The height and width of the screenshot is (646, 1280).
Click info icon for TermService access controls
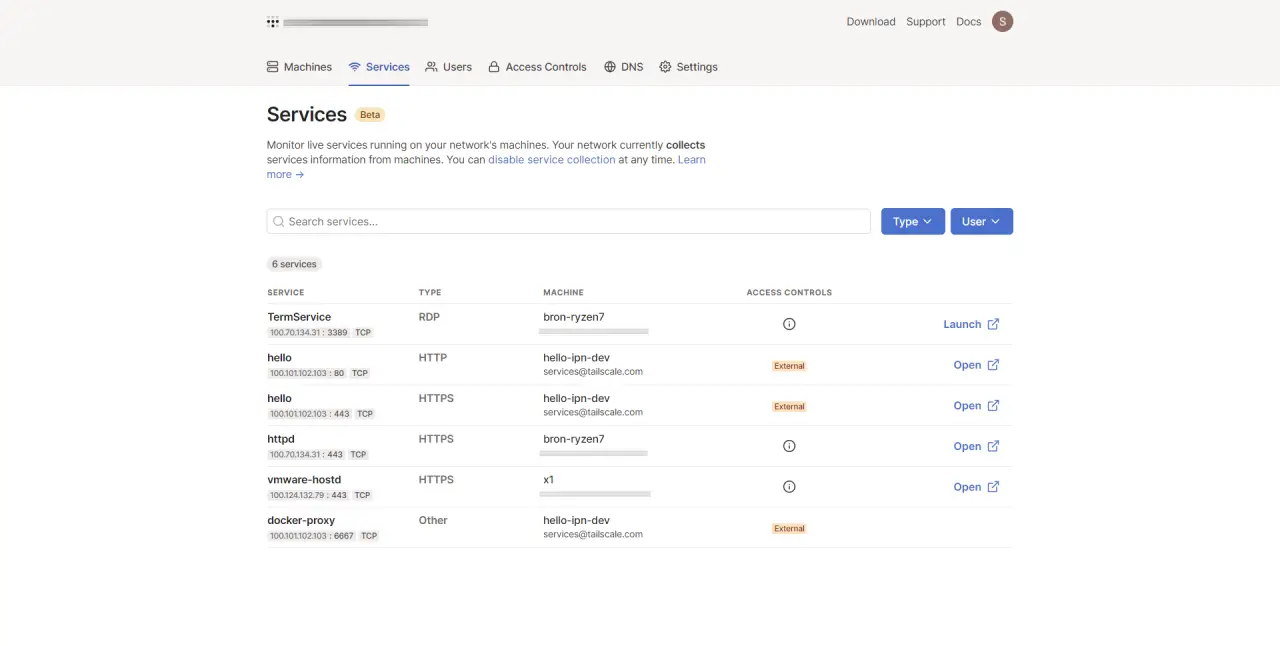tap(789, 324)
